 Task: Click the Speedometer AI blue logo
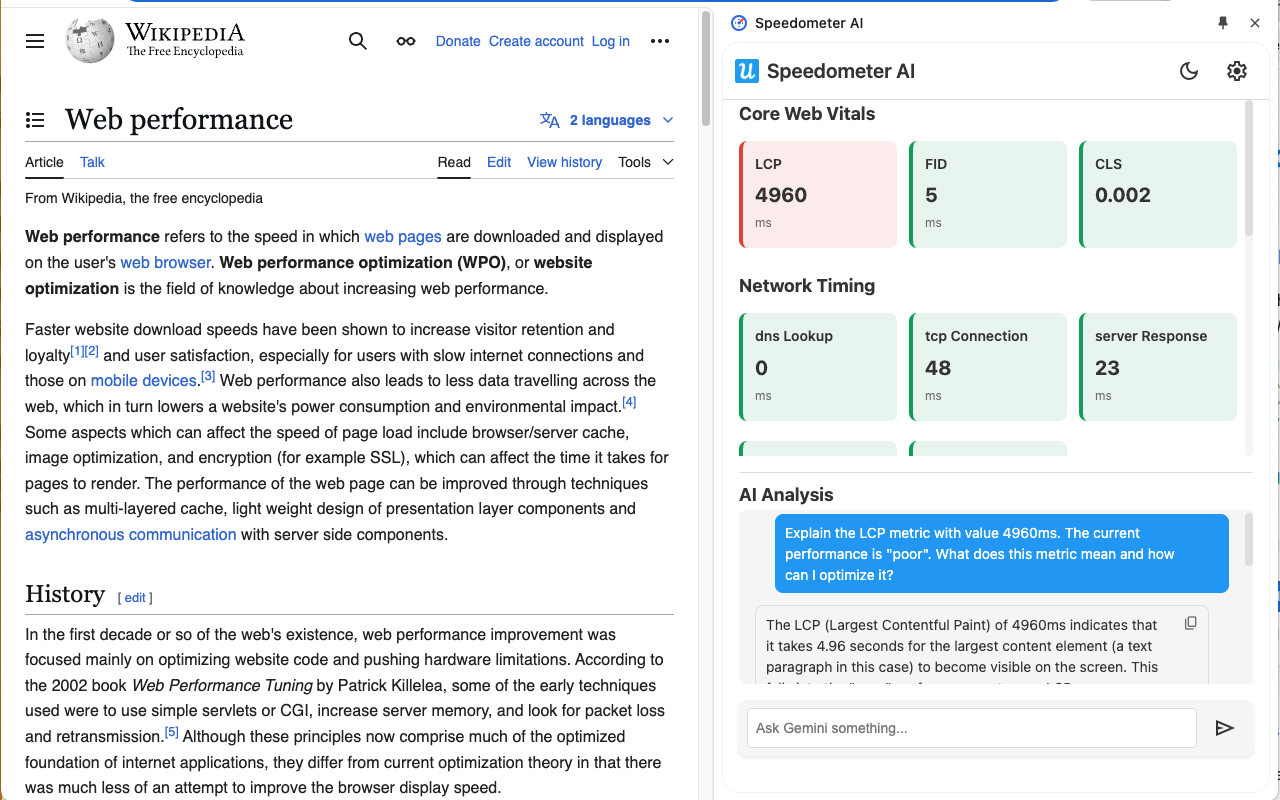[747, 71]
